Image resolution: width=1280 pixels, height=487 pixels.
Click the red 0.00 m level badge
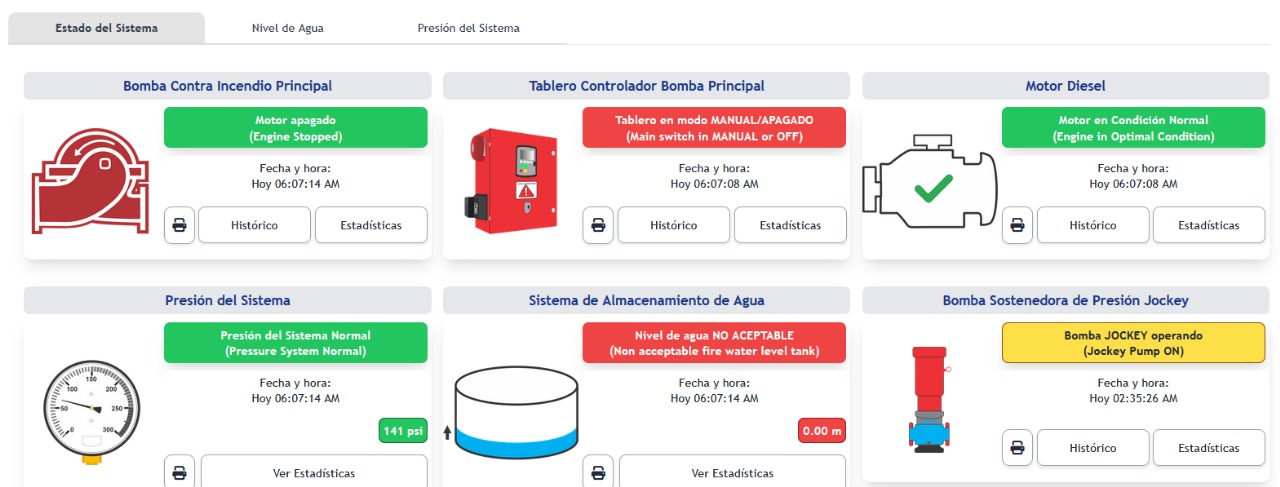point(822,431)
